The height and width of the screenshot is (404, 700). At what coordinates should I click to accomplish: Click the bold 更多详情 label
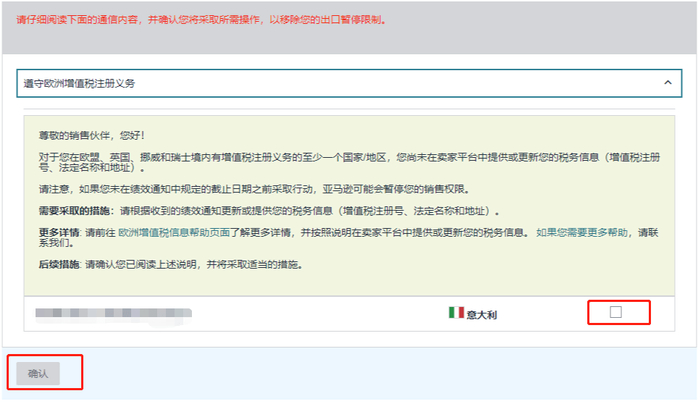59,233
